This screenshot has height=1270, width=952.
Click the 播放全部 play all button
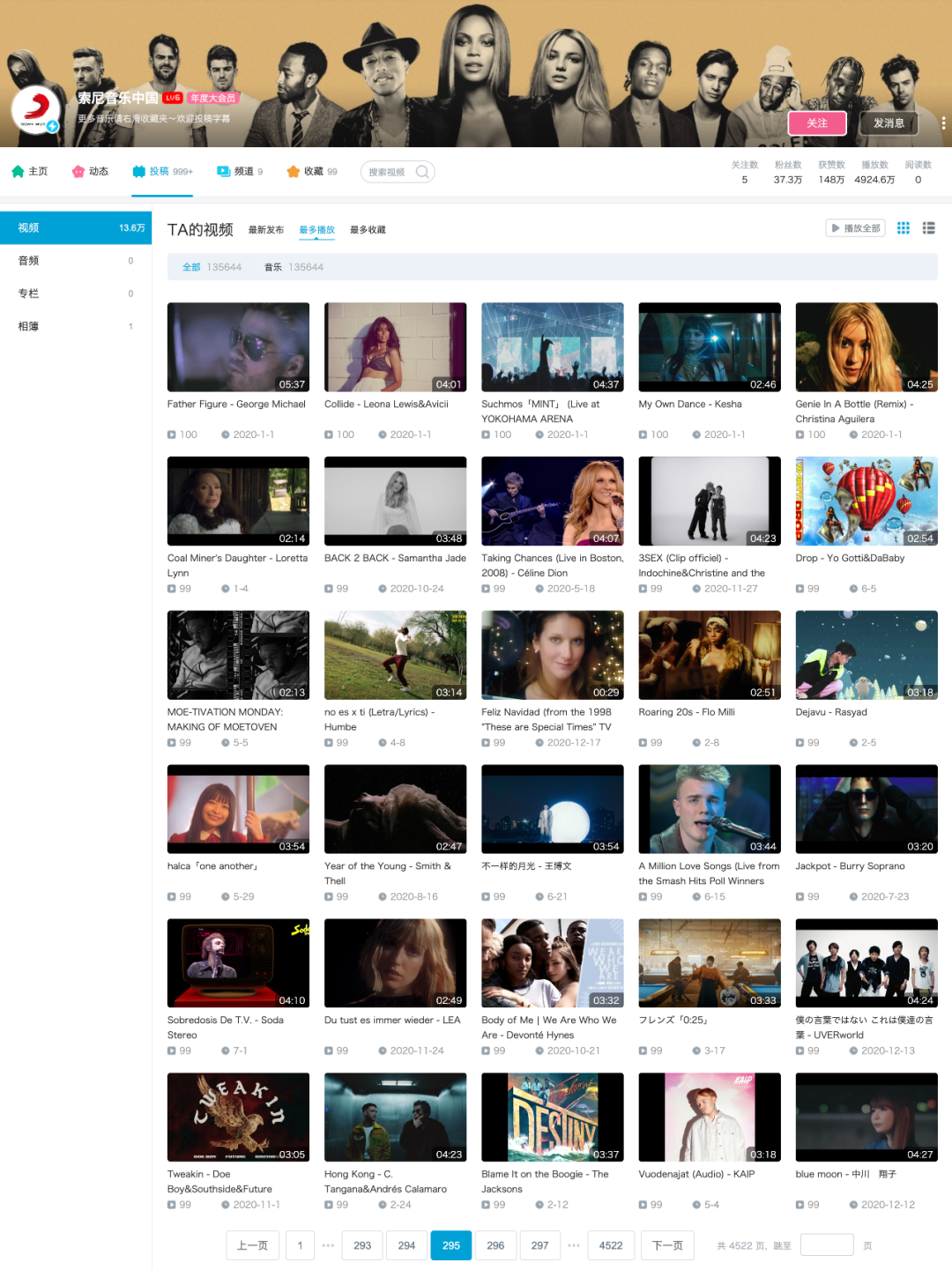[854, 228]
